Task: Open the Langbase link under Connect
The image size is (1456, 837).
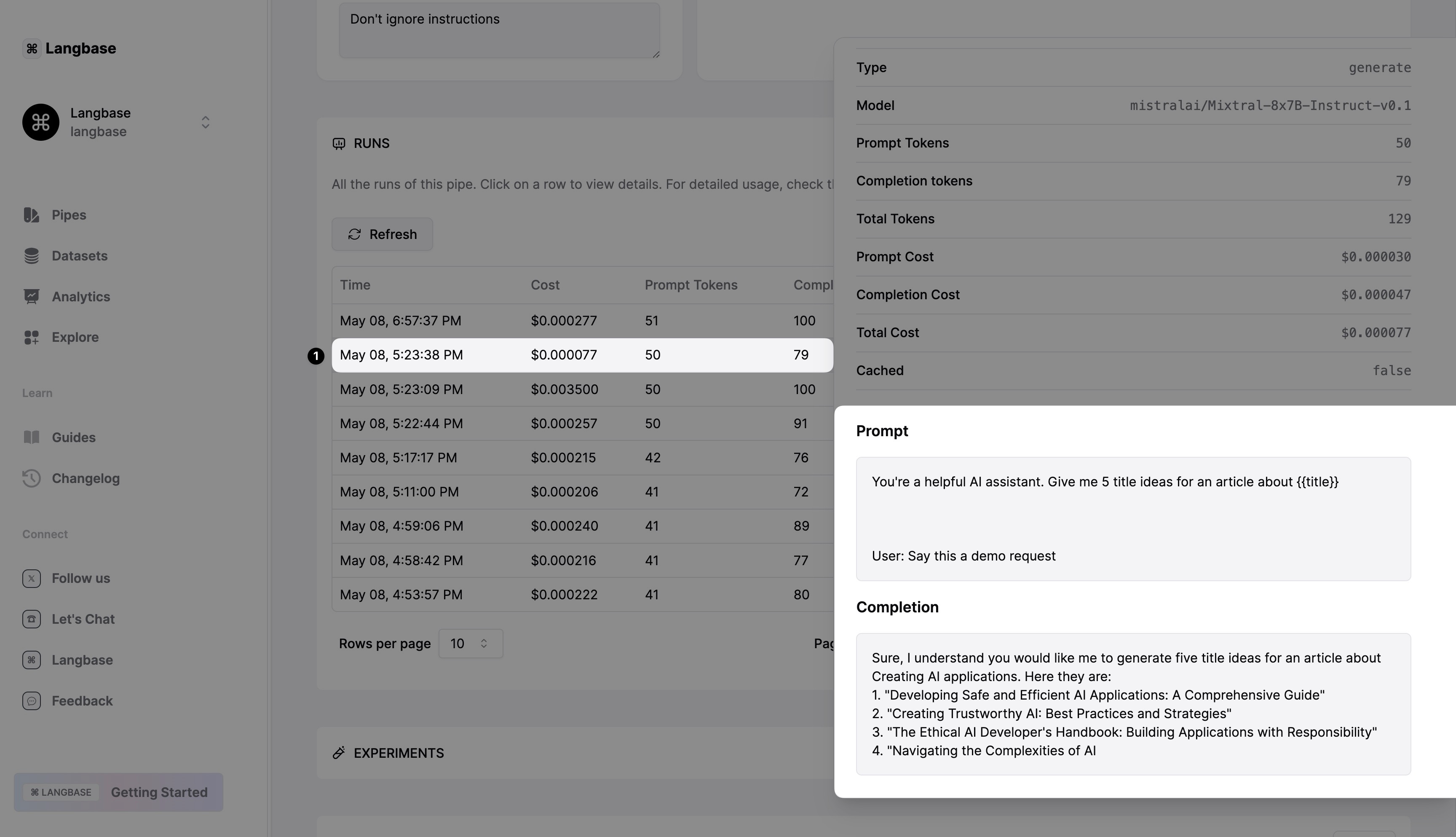Action: click(82, 660)
